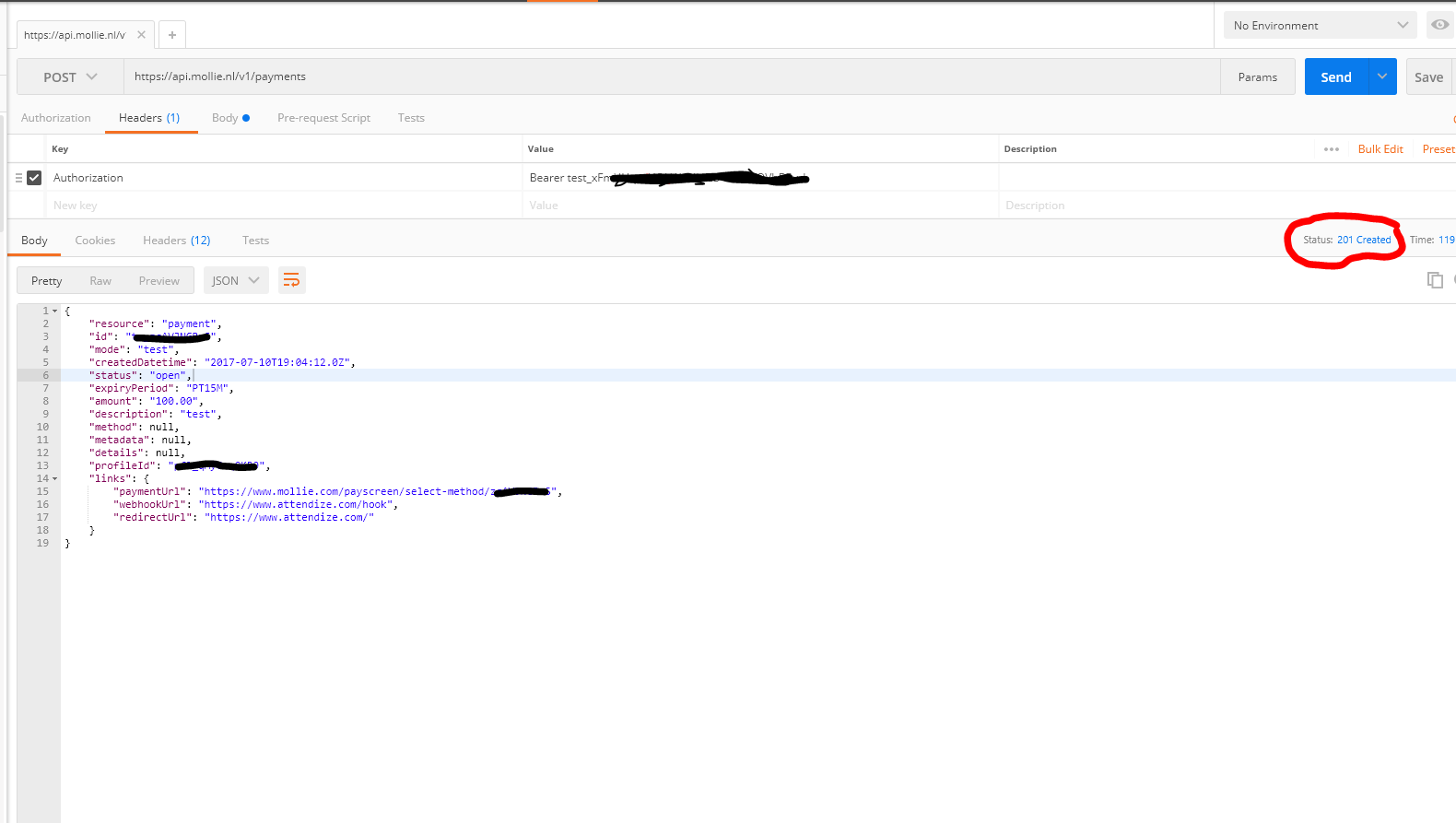Click the 201 Created status text

pyautogui.click(x=1364, y=240)
